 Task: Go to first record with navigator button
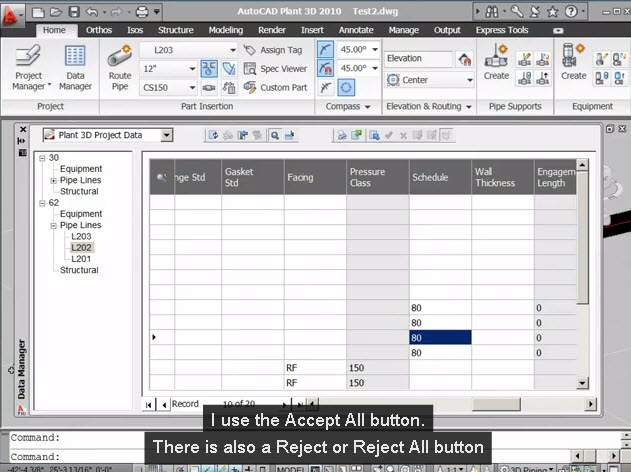[x=148, y=404]
